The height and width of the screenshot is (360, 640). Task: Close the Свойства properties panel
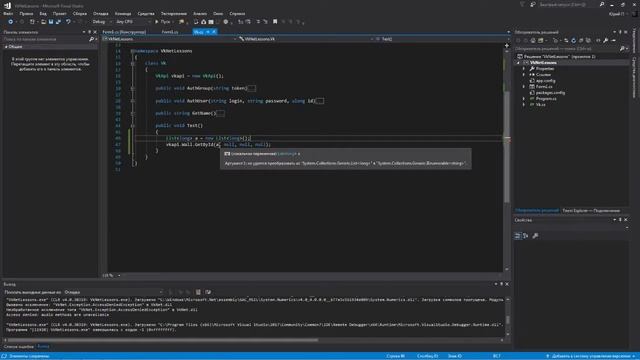click(x=626, y=220)
